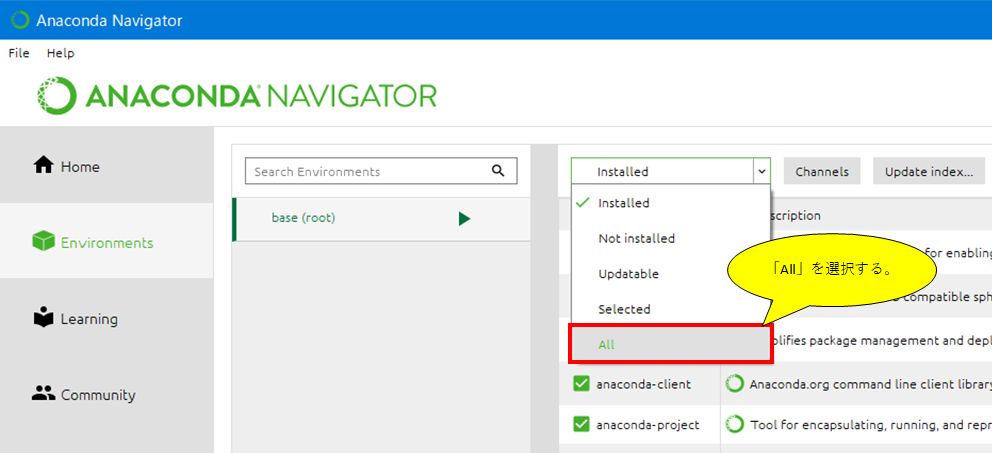Viewport: 992px width, 453px height.
Task: Choose the Updatable filter option
Action: click(671, 274)
